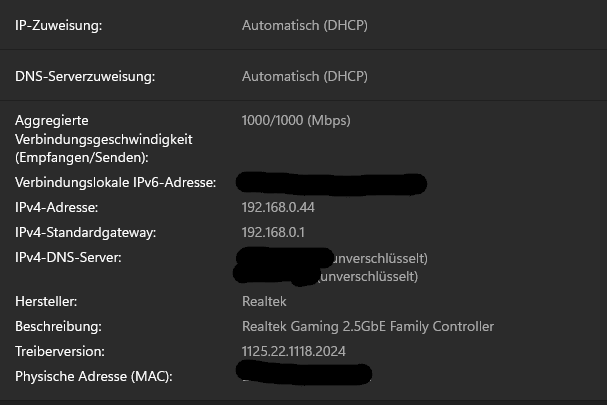This screenshot has width=607, height=405.
Task: Select the 1000/1000 (Mbps) speed value
Action: coord(295,121)
